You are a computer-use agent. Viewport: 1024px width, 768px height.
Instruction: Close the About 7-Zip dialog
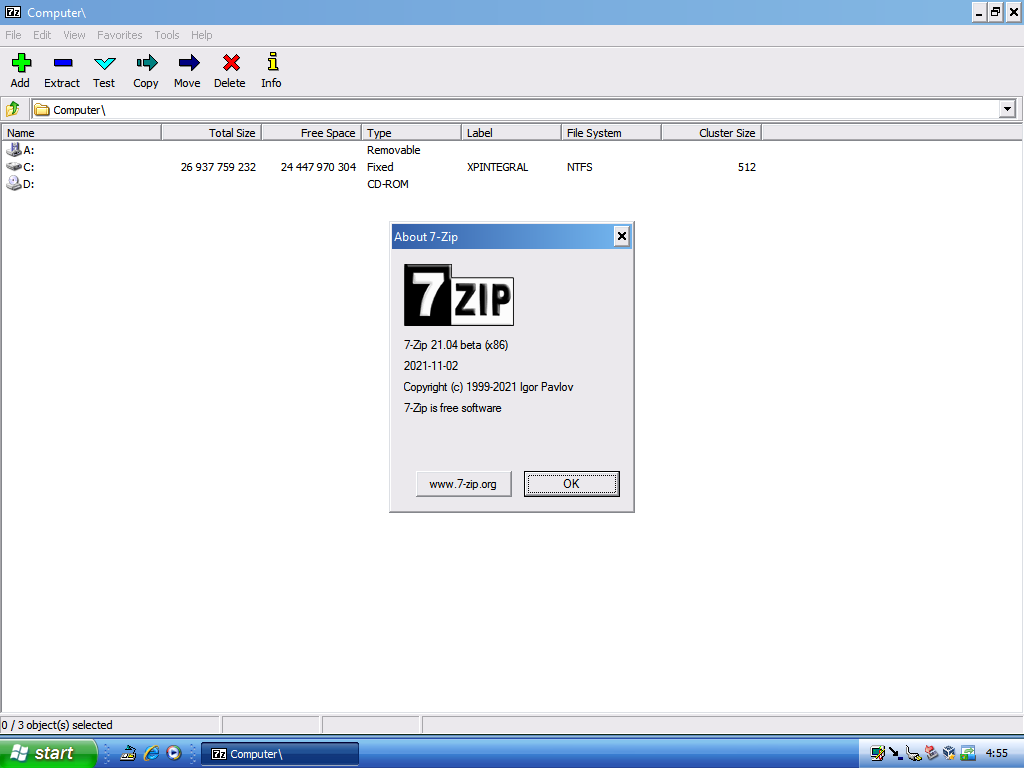click(x=622, y=236)
